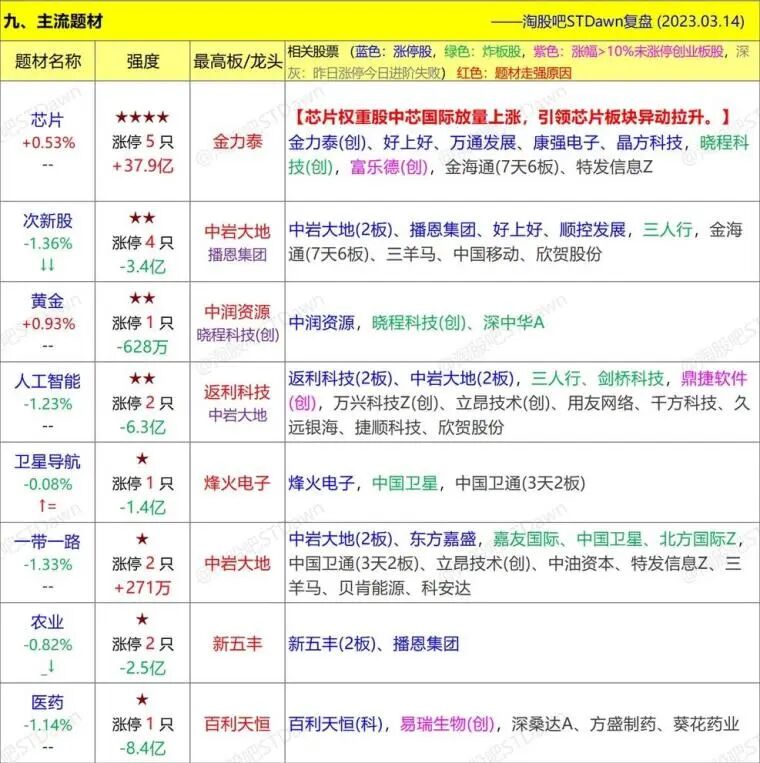Click the green "北方国际Z" stock name

tap(698, 539)
